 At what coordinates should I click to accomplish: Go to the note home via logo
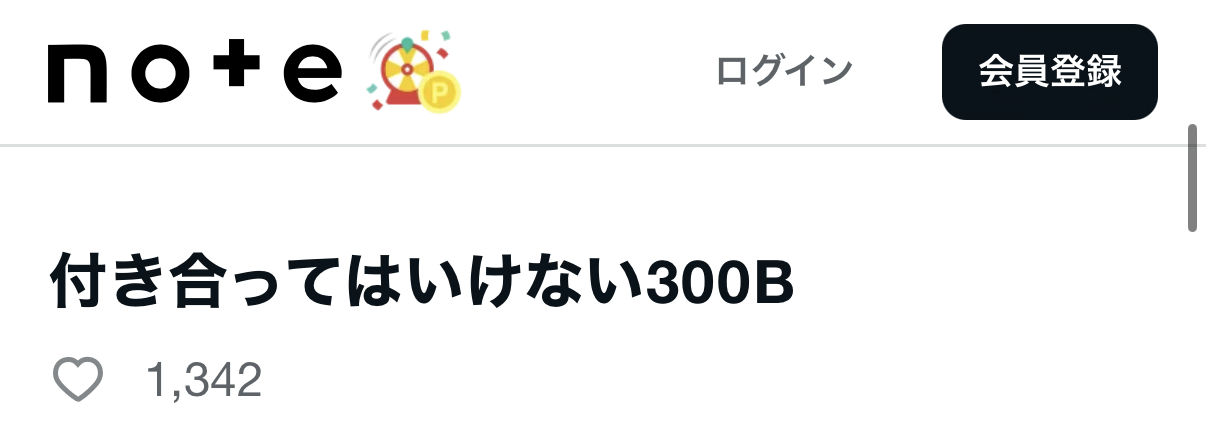pos(195,72)
